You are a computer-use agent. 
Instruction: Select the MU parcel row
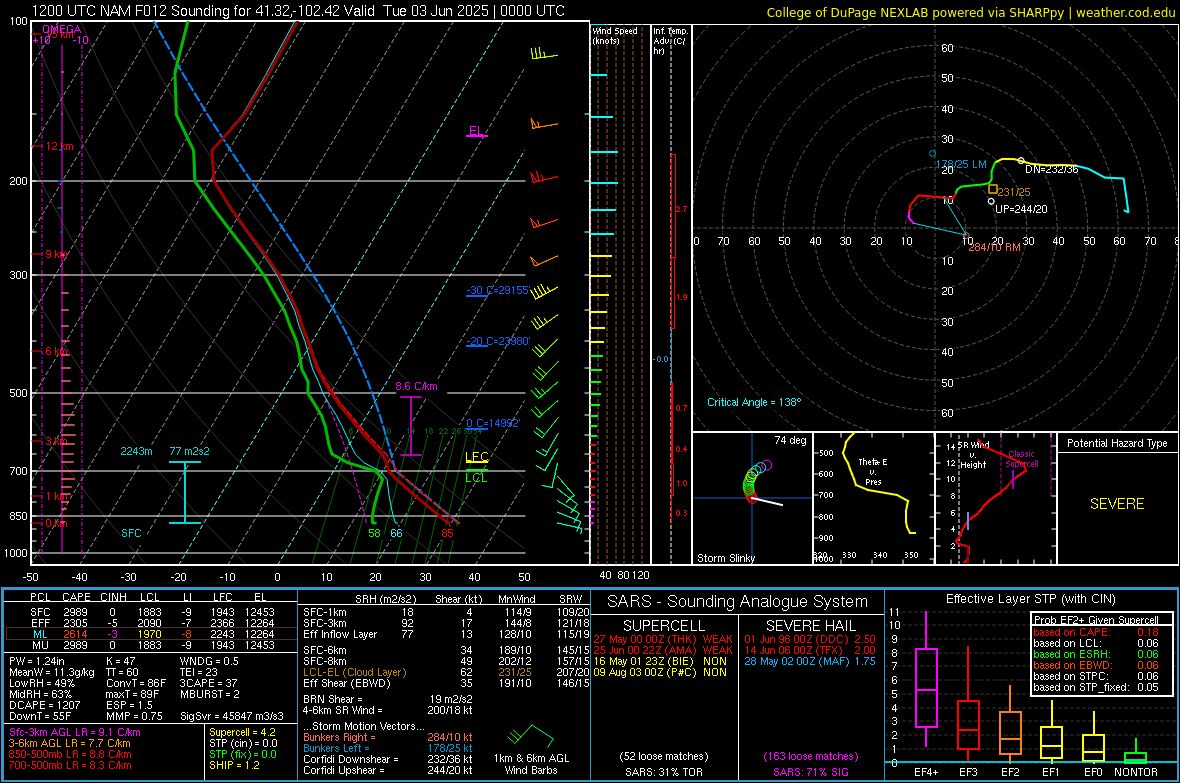(x=150, y=645)
